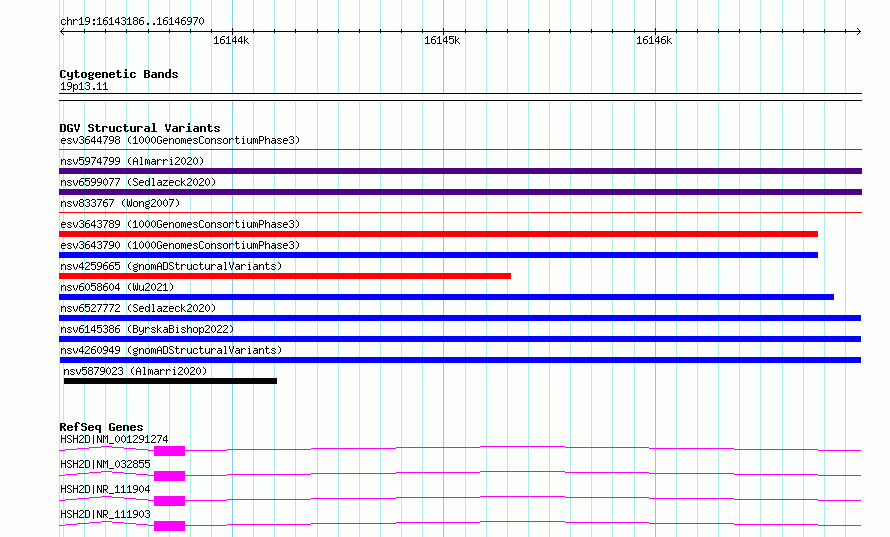
Task: Click the magenta exon of NM_032855
Action: coord(169,476)
